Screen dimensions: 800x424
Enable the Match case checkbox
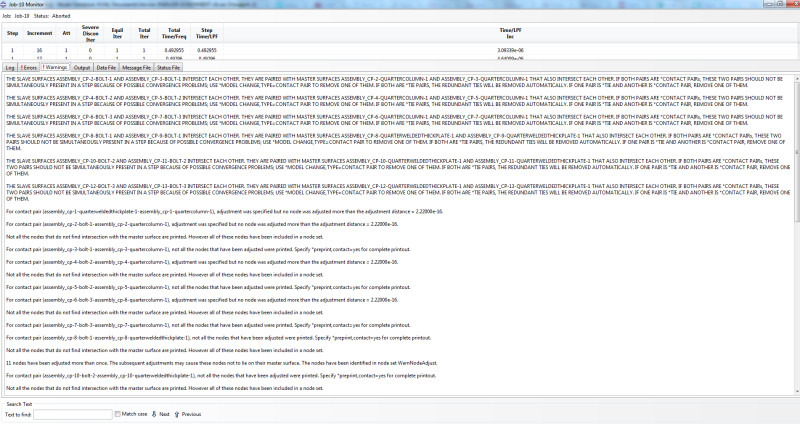(x=118, y=414)
